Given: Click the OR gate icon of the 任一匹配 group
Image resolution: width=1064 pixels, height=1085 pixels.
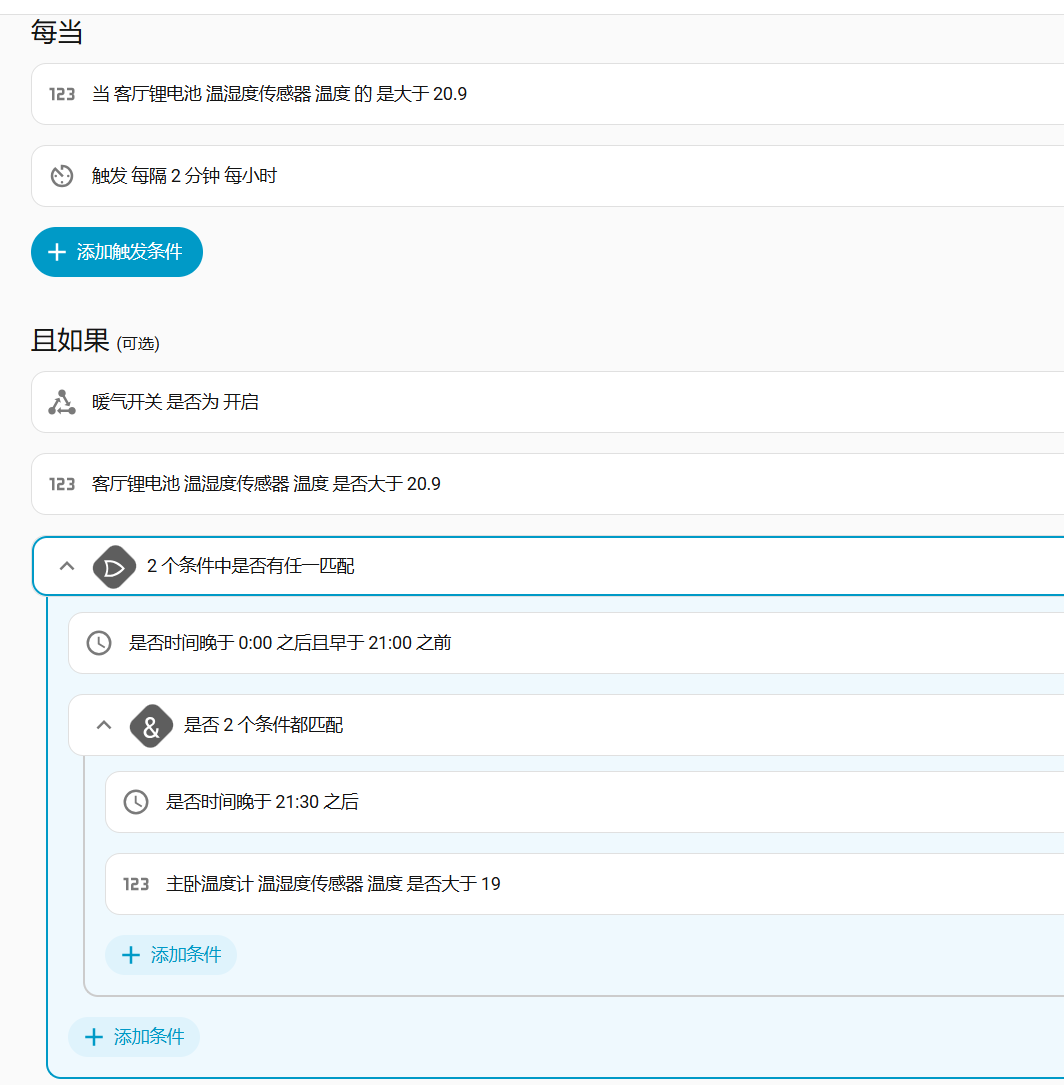Looking at the screenshot, I should tap(114, 567).
